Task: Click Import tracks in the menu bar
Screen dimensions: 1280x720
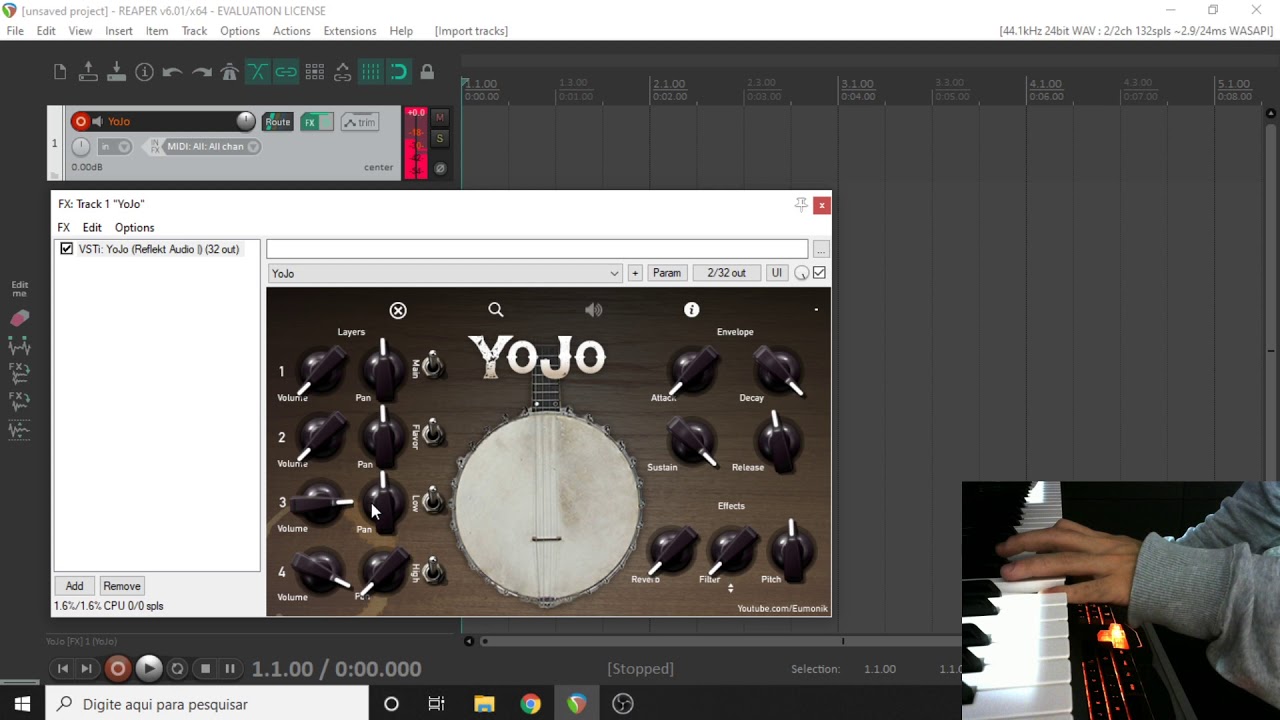Action: pos(471,31)
